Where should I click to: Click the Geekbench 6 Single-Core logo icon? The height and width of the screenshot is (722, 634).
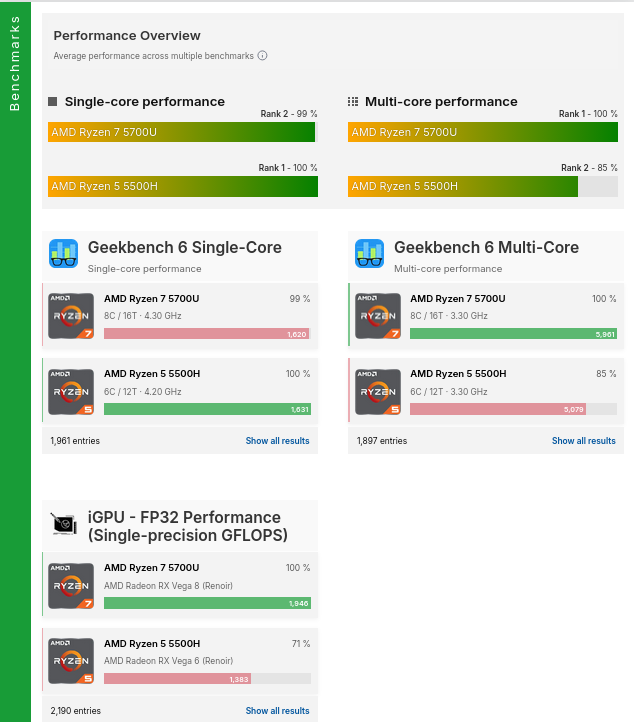coord(63,254)
